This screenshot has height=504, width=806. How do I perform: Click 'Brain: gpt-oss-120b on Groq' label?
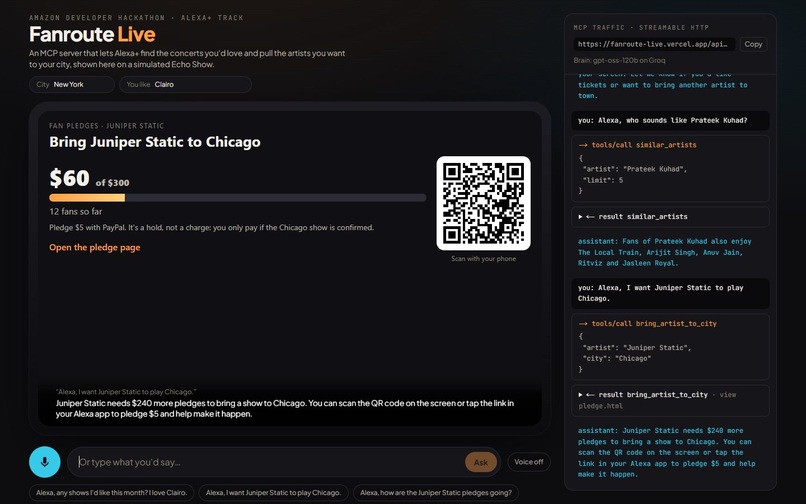(619, 60)
